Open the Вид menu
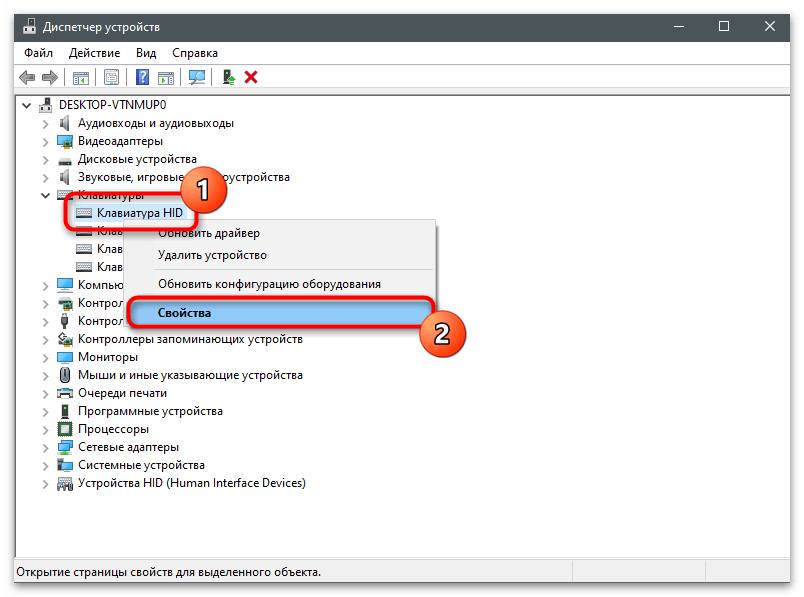 pyautogui.click(x=146, y=53)
